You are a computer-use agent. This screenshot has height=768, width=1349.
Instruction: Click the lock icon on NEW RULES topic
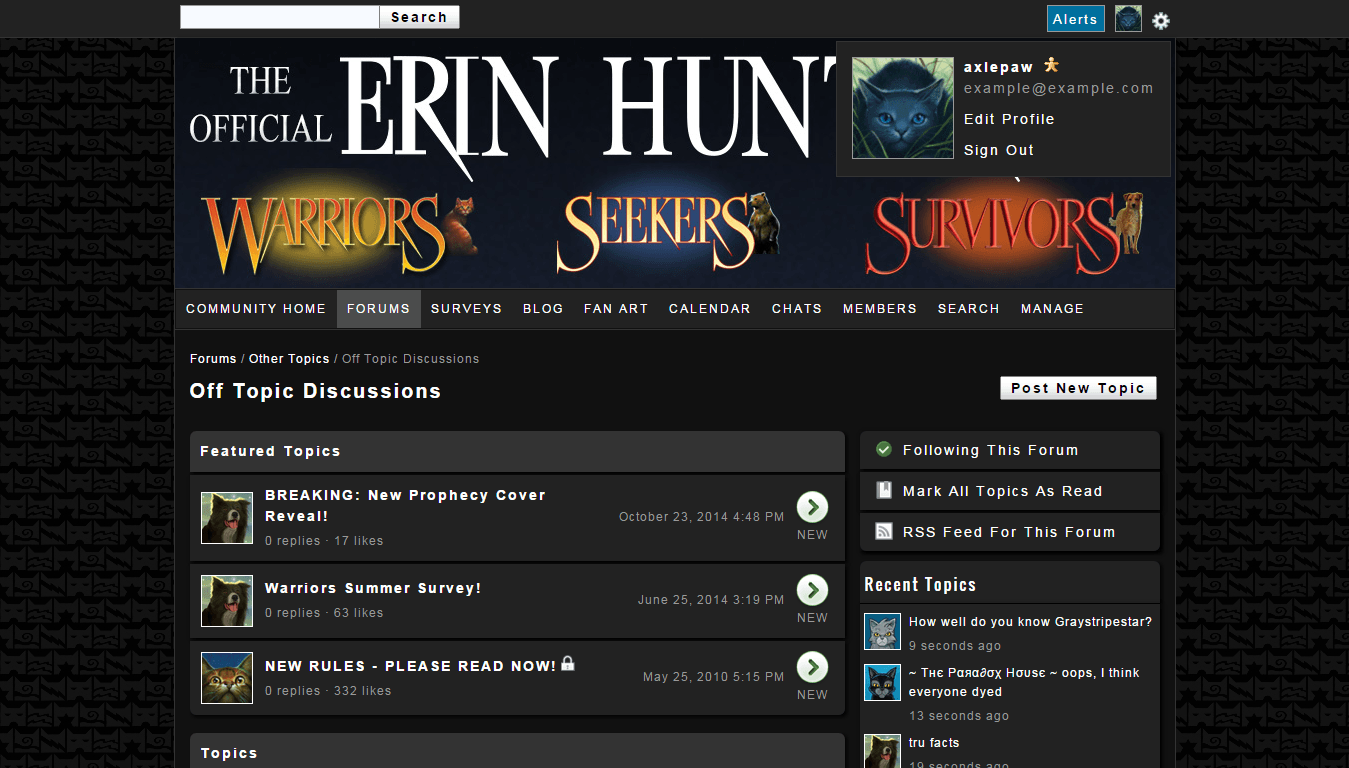coord(567,663)
